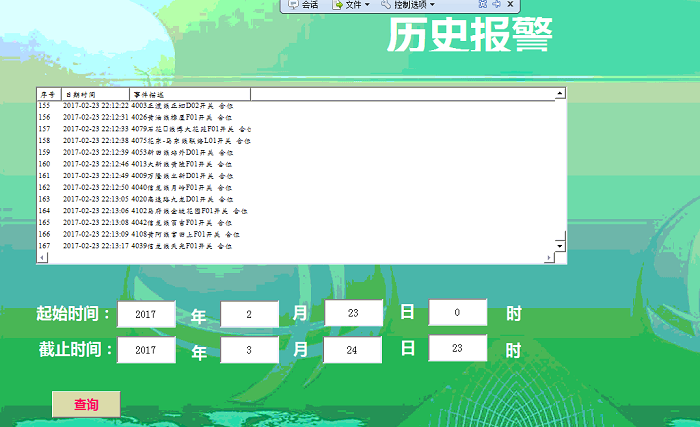Click the start day field showing 23
This screenshot has width=700, height=427.
[x=353, y=313]
